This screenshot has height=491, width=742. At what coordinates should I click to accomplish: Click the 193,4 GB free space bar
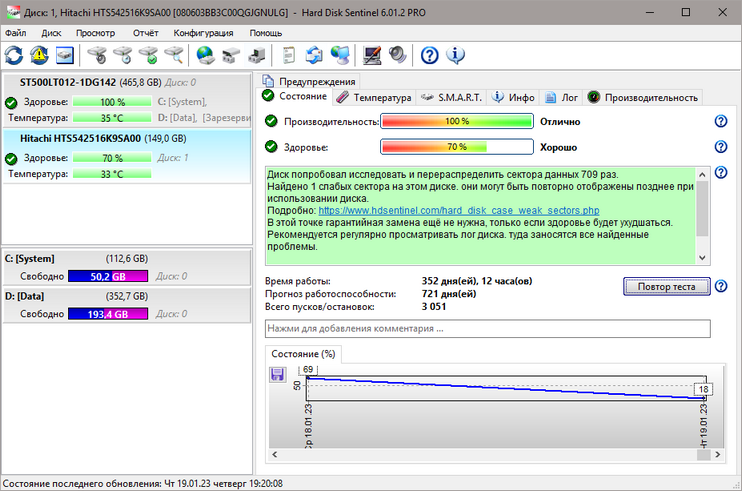tap(108, 314)
